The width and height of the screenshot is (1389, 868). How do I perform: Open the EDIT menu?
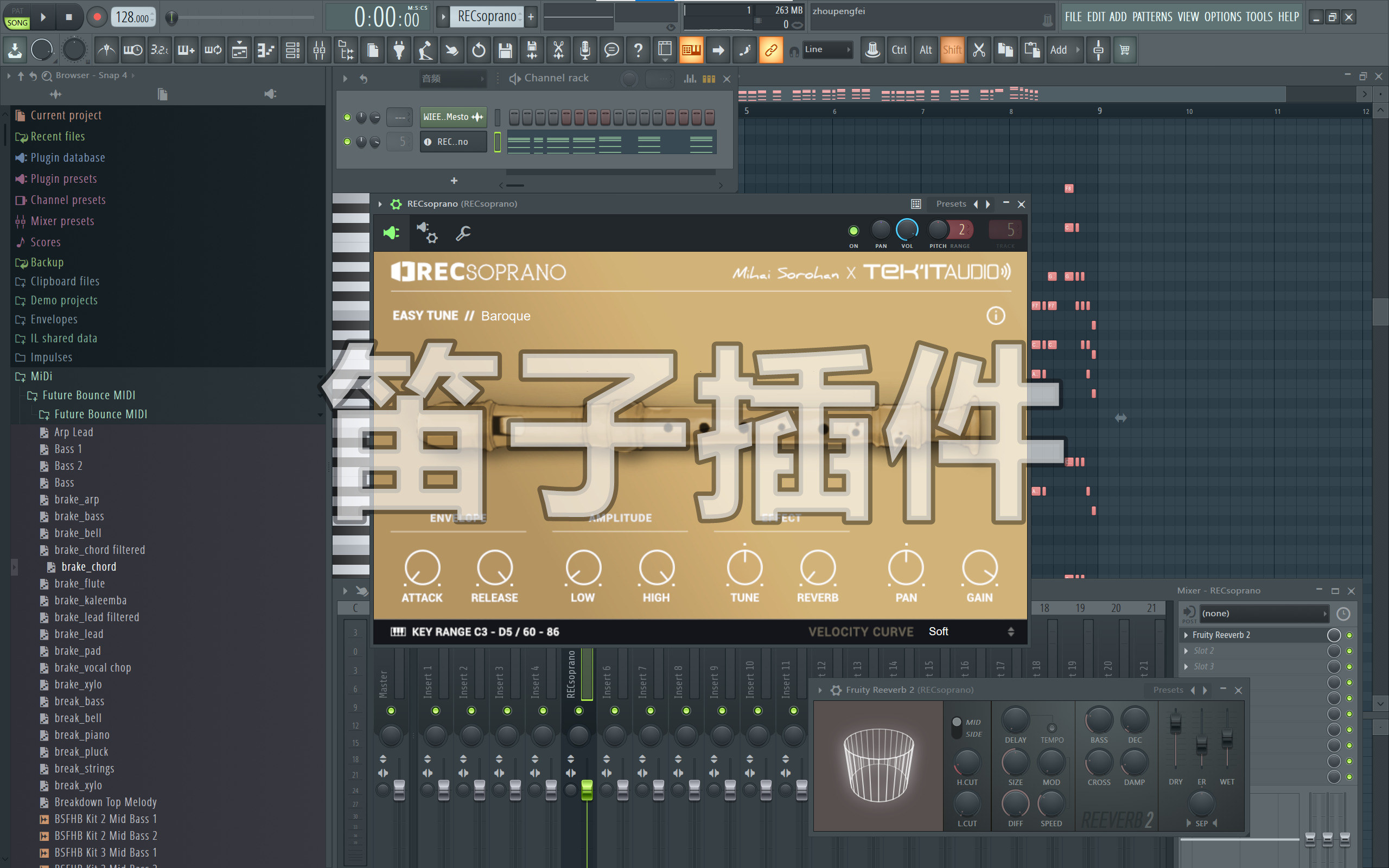click(x=1095, y=17)
